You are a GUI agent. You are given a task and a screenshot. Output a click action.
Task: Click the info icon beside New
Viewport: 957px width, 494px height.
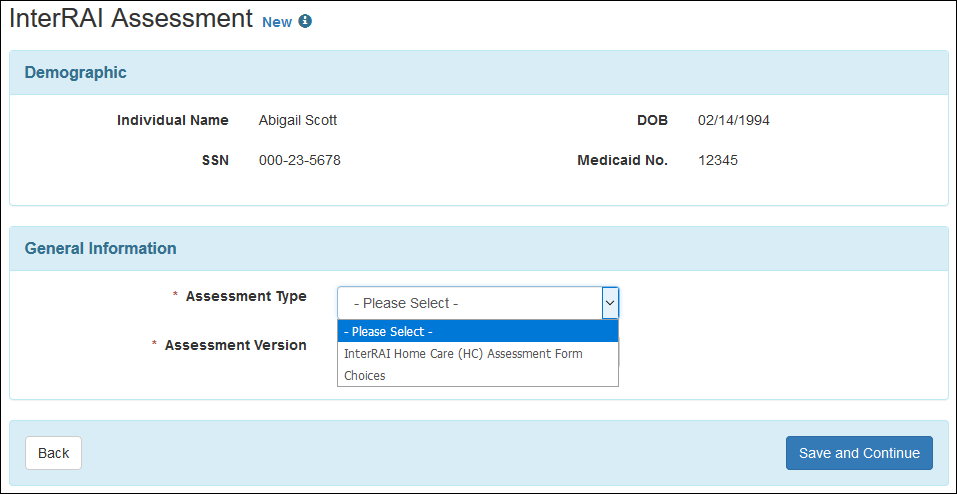tap(306, 22)
